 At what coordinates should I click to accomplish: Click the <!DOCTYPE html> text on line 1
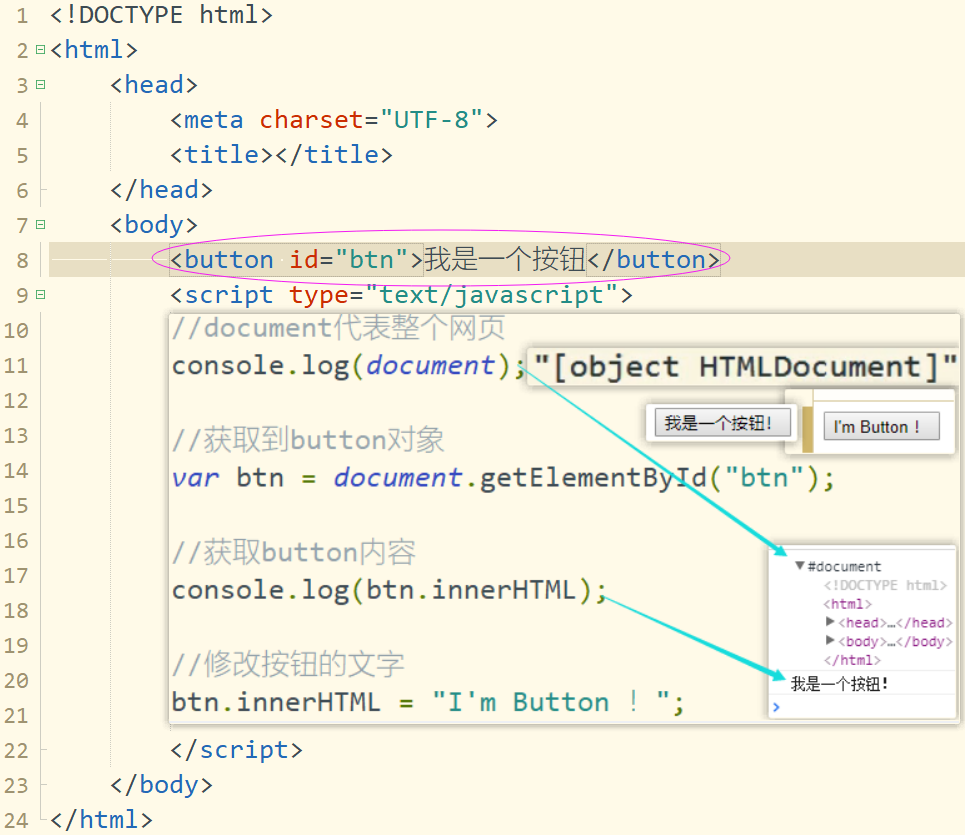[x=161, y=15]
